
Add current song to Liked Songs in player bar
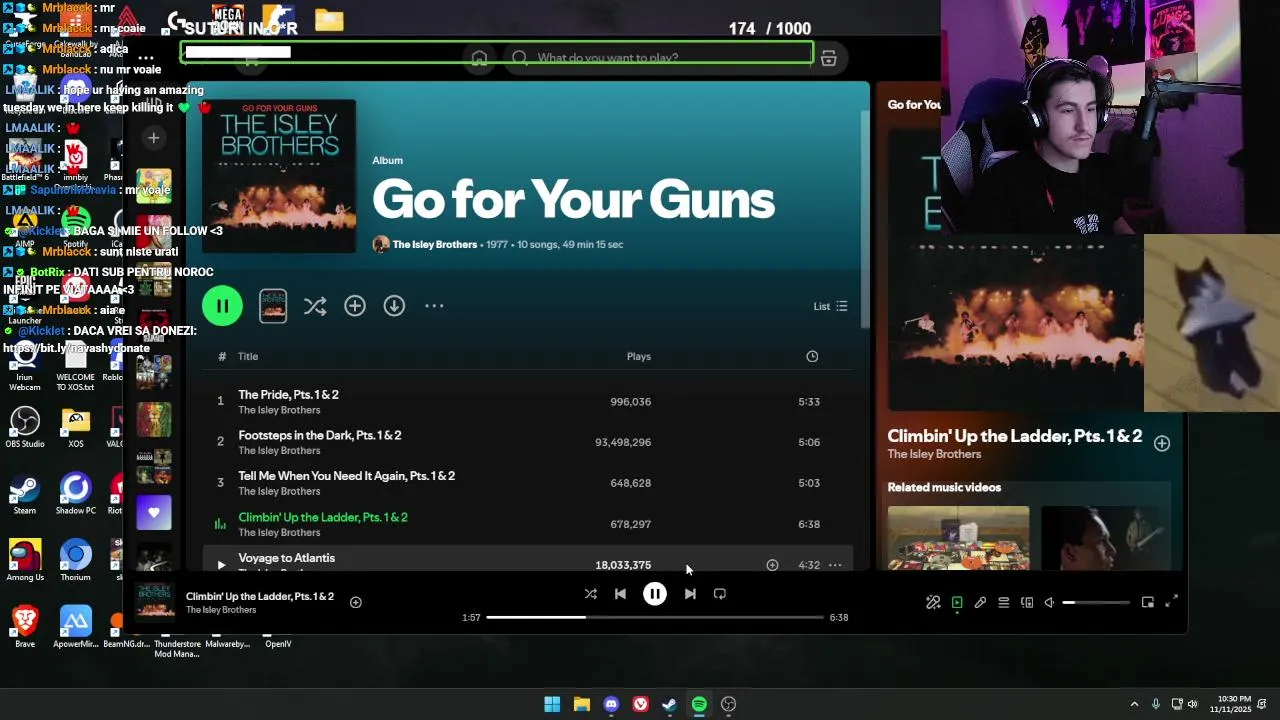pyautogui.click(x=356, y=602)
